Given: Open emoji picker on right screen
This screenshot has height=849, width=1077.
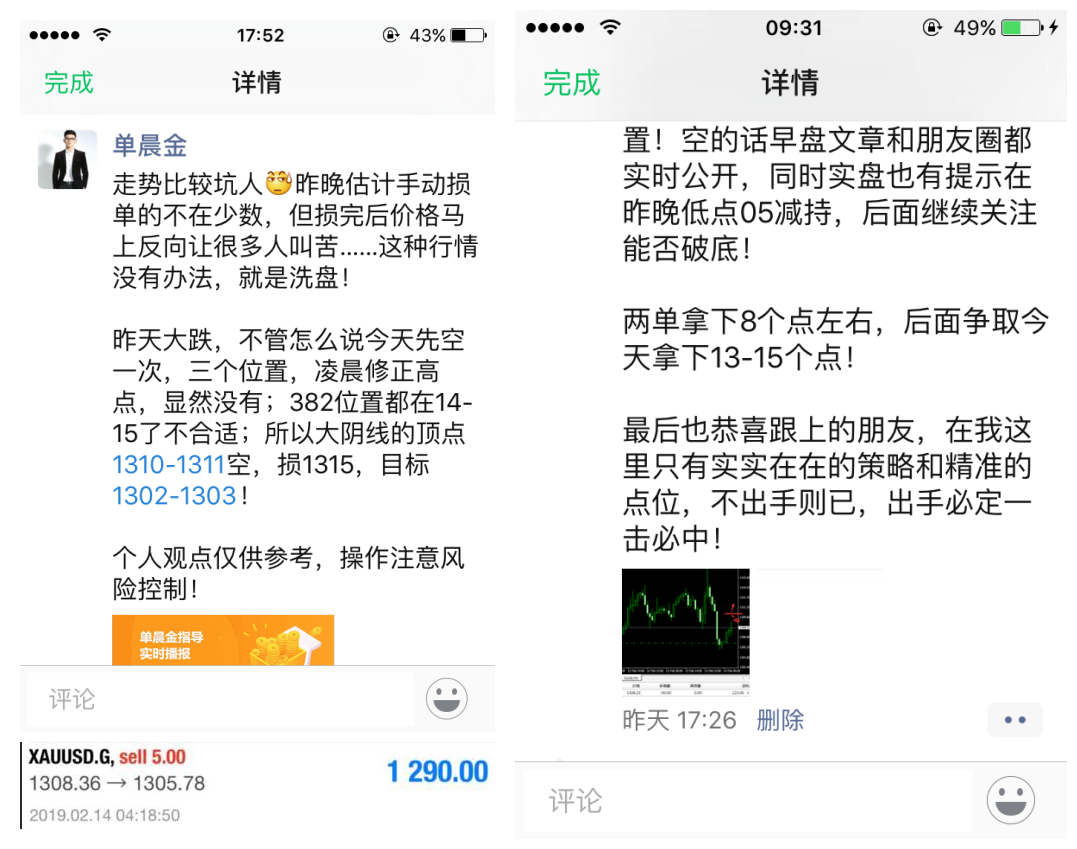Looking at the screenshot, I should click(x=1010, y=800).
